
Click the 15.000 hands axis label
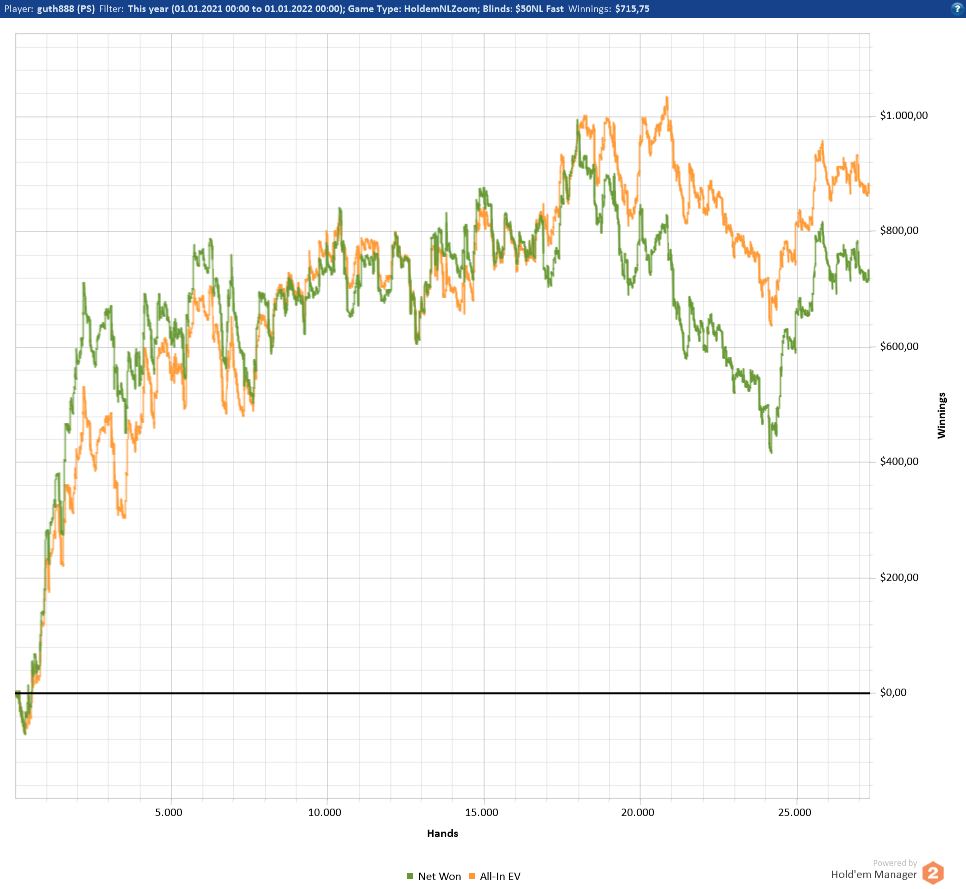pos(482,813)
